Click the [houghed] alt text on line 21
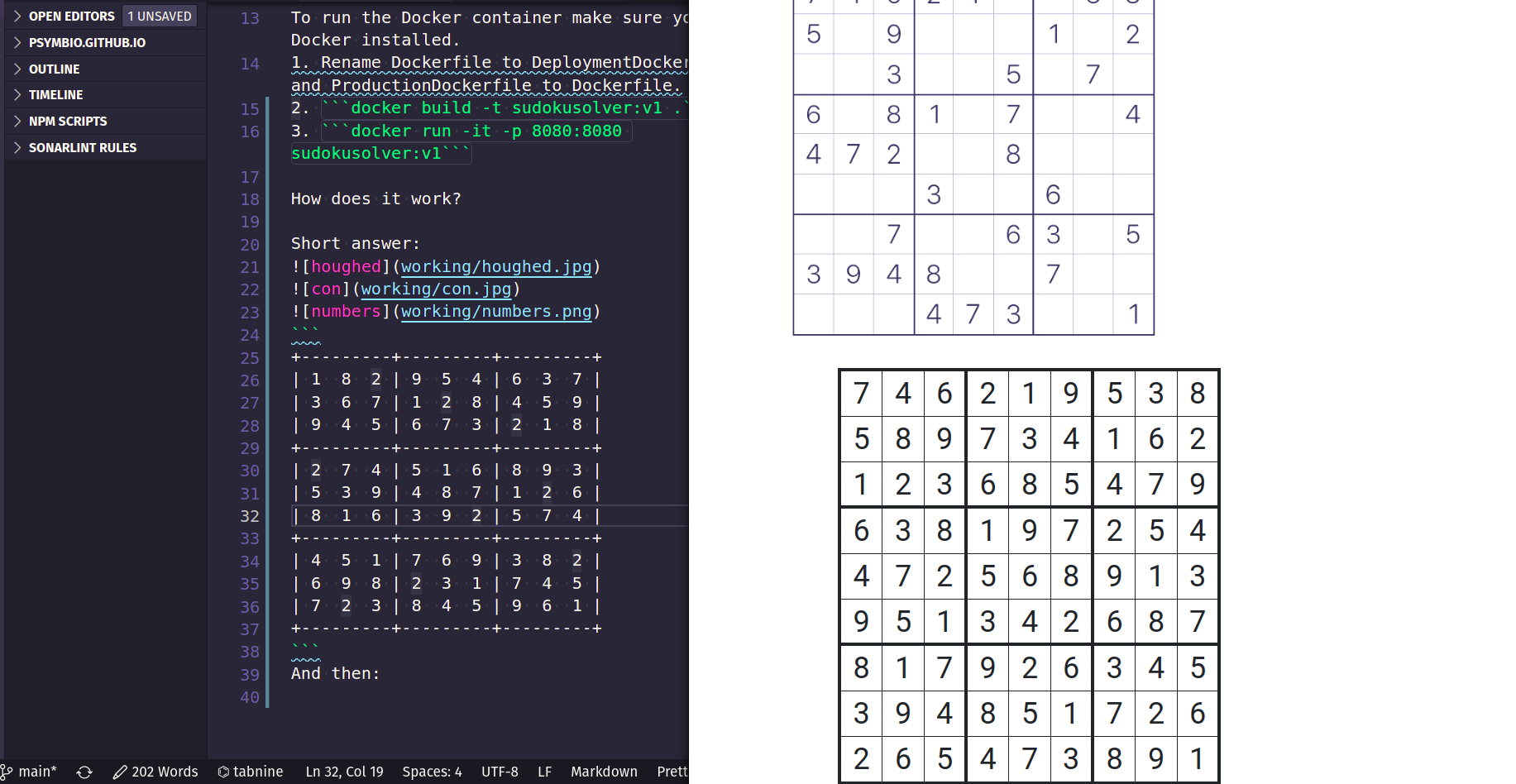Viewport: 1516px width, 784px height. (346, 266)
